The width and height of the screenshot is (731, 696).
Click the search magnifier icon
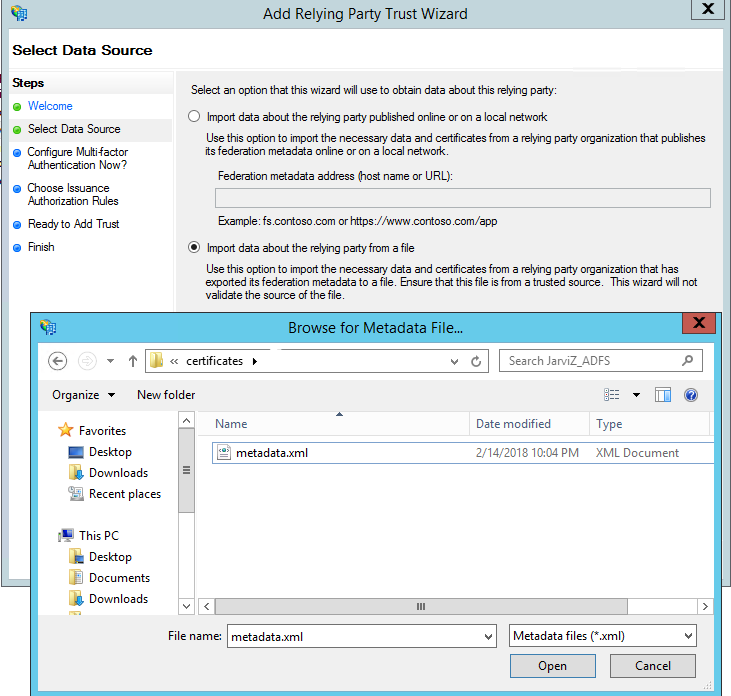(687, 360)
